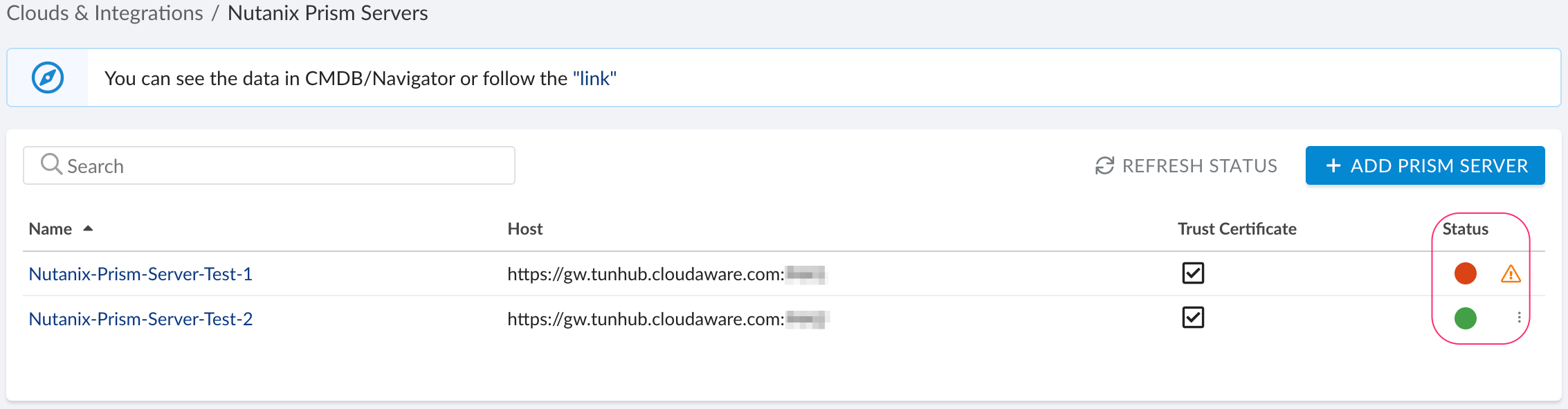Click the Trust Certificate column header
This screenshot has height=409, width=1568.
pyautogui.click(x=1237, y=229)
